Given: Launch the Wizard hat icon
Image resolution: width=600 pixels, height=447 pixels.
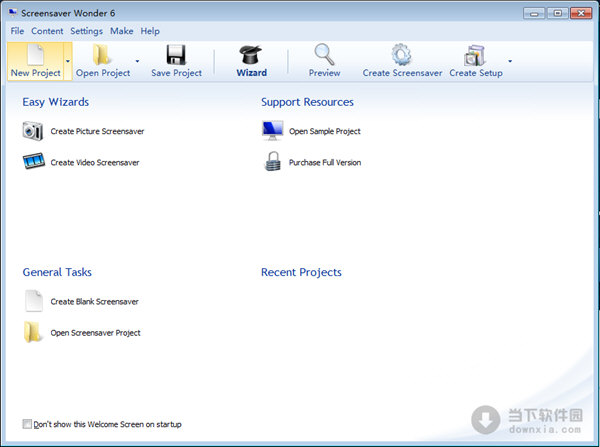Looking at the screenshot, I should (251, 55).
